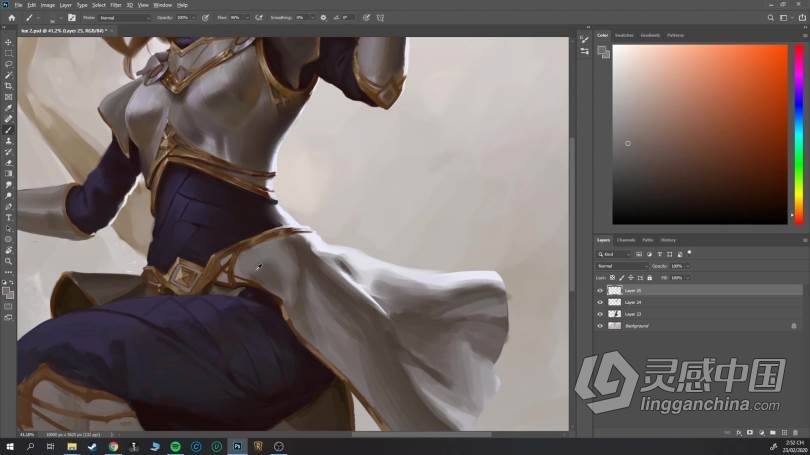Image resolution: width=810 pixels, height=455 pixels.
Task: Toggle airbrush build-up button
Action: click(x=259, y=18)
